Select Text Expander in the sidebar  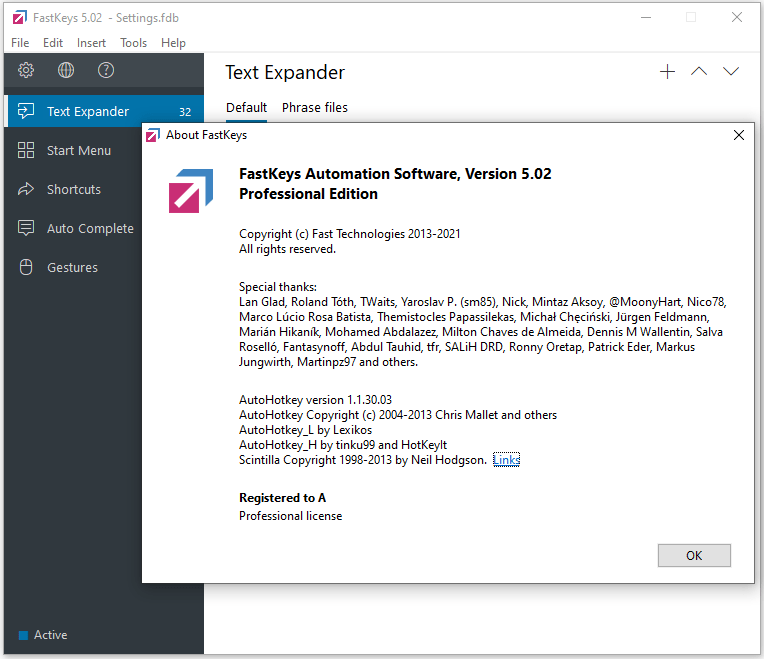pyautogui.click(x=104, y=111)
